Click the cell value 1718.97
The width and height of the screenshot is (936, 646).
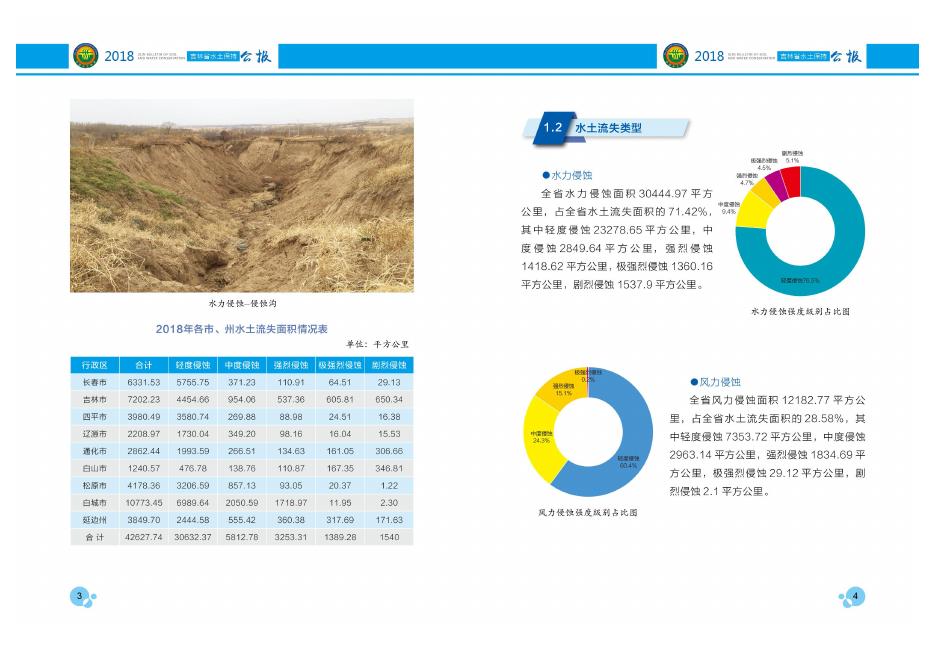click(x=291, y=503)
